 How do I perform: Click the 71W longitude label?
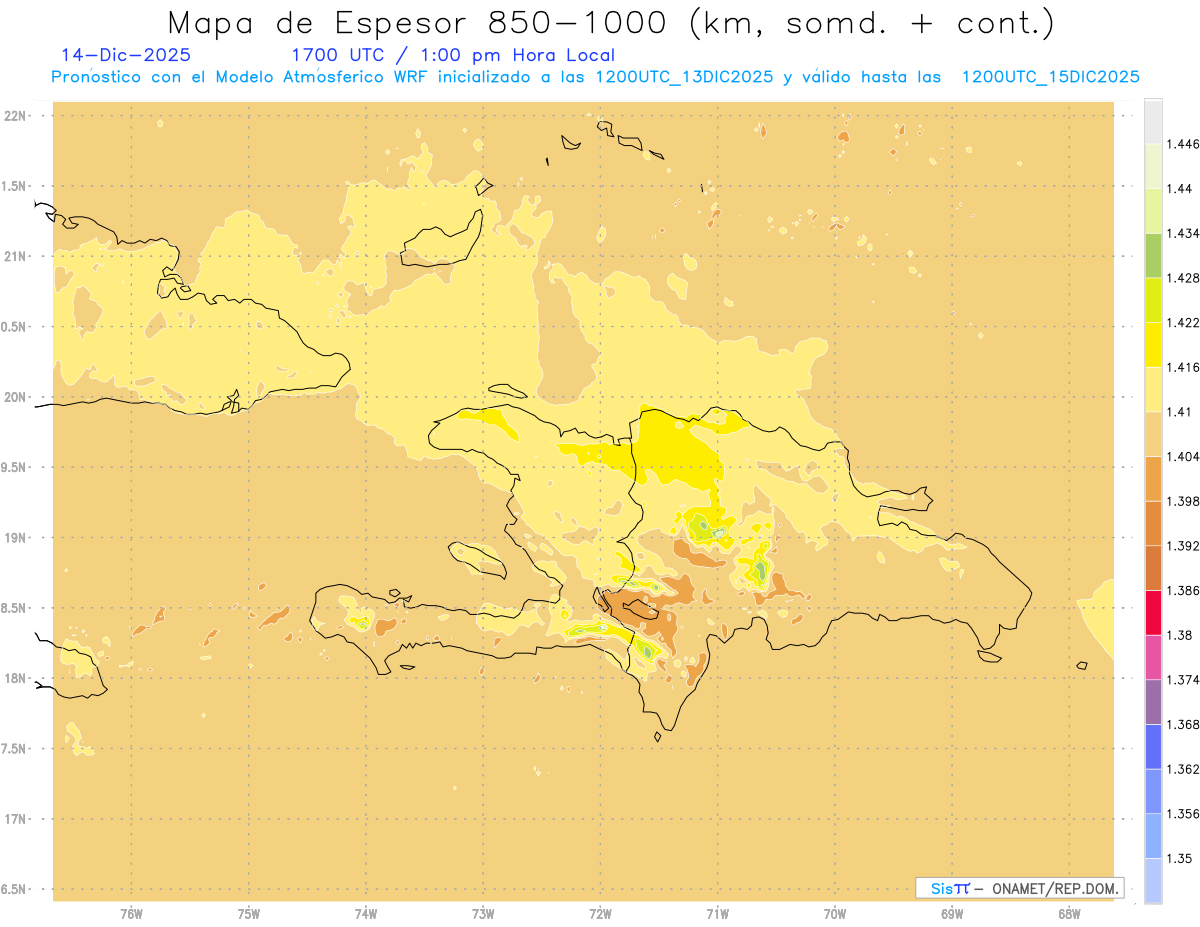(718, 914)
